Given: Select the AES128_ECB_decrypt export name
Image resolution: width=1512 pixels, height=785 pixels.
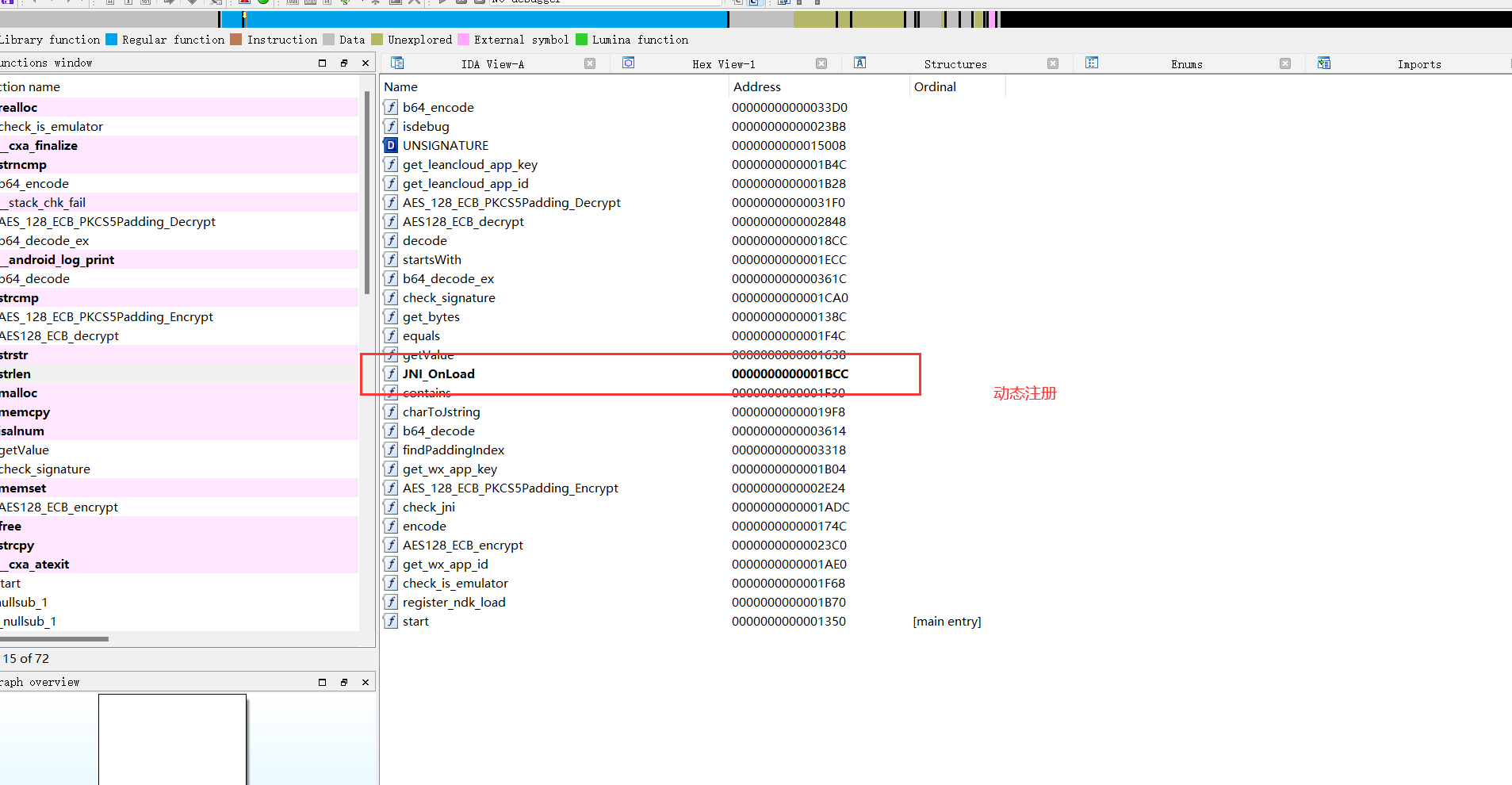Looking at the screenshot, I should coord(463,221).
